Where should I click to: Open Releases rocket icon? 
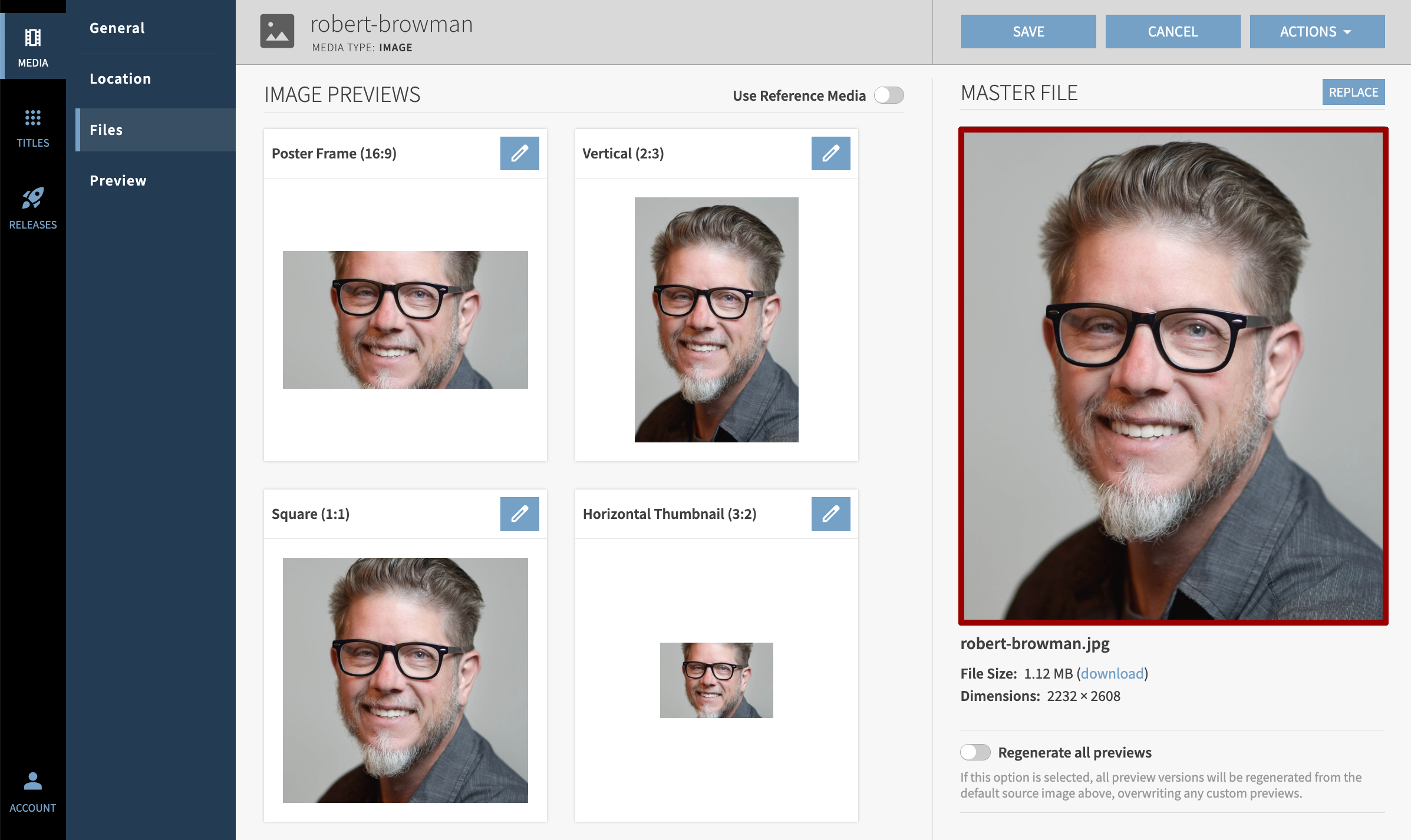click(x=32, y=199)
